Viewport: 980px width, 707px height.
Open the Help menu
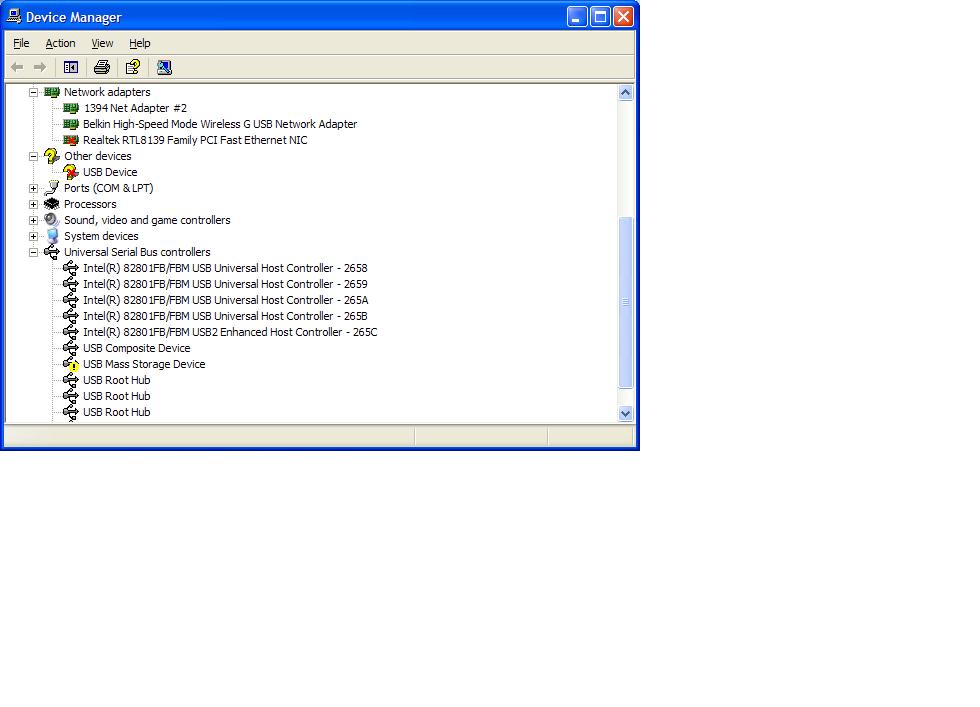coord(139,43)
